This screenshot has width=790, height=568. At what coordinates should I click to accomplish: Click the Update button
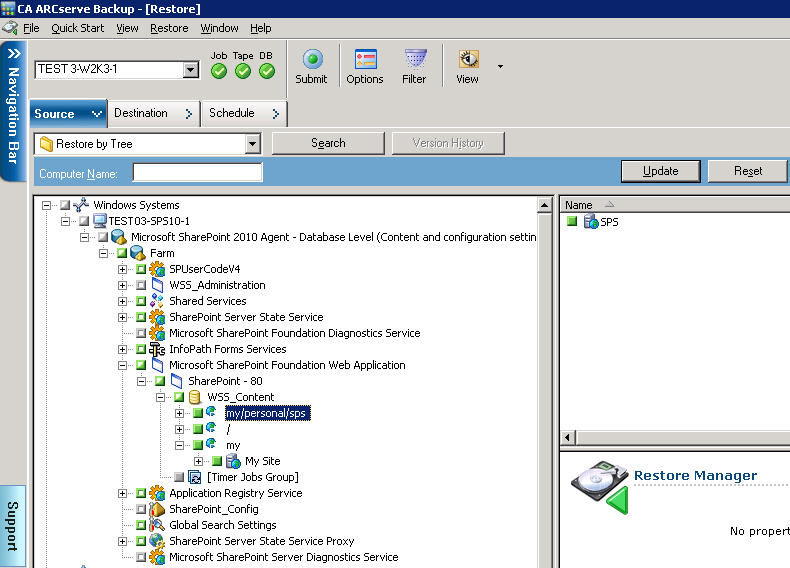tap(660, 171)
